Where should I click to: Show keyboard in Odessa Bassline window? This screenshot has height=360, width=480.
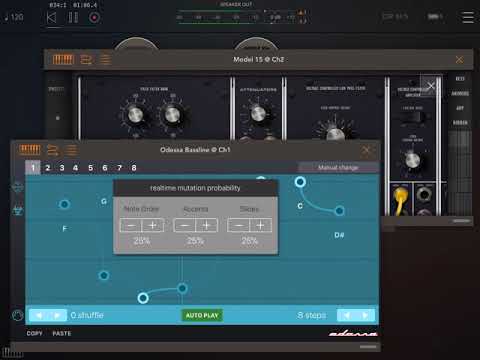coord(29,150)
